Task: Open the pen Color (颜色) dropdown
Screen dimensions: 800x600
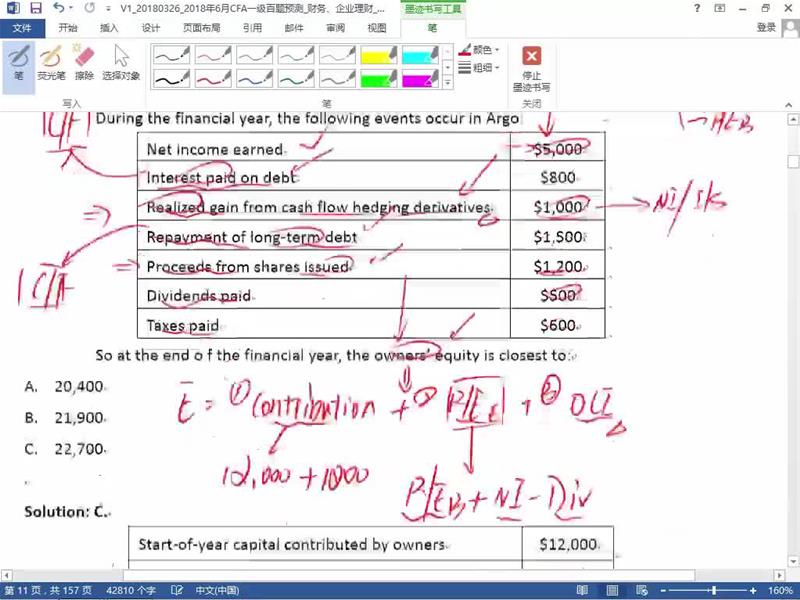Action: click(479, 50)
